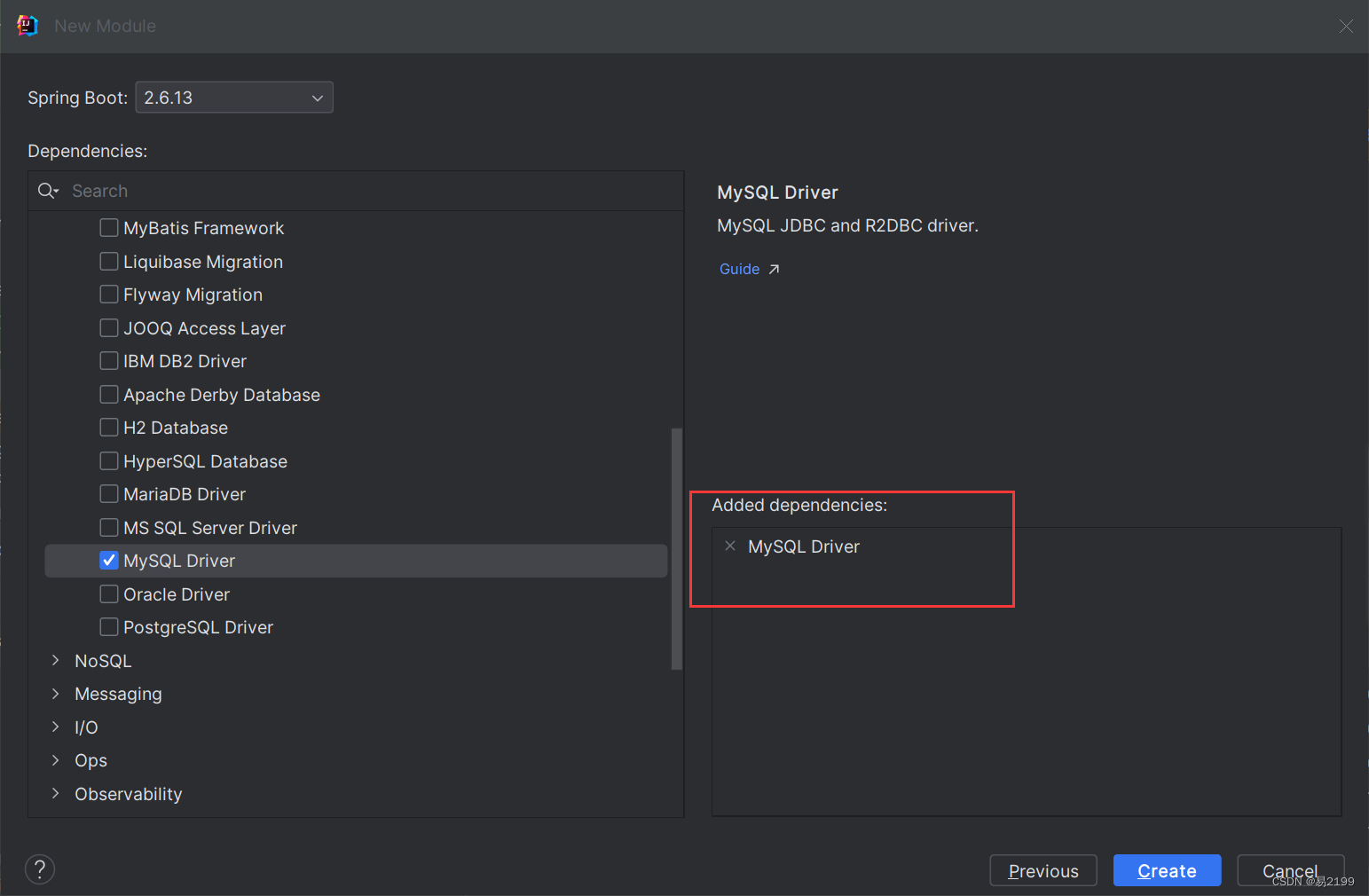
Task: Click the Create button
Action: pos(1167,870)
